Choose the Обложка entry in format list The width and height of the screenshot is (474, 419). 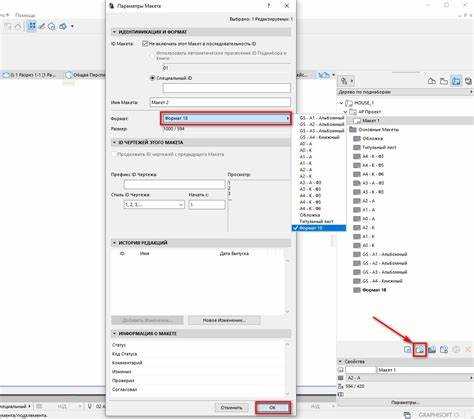310,215
